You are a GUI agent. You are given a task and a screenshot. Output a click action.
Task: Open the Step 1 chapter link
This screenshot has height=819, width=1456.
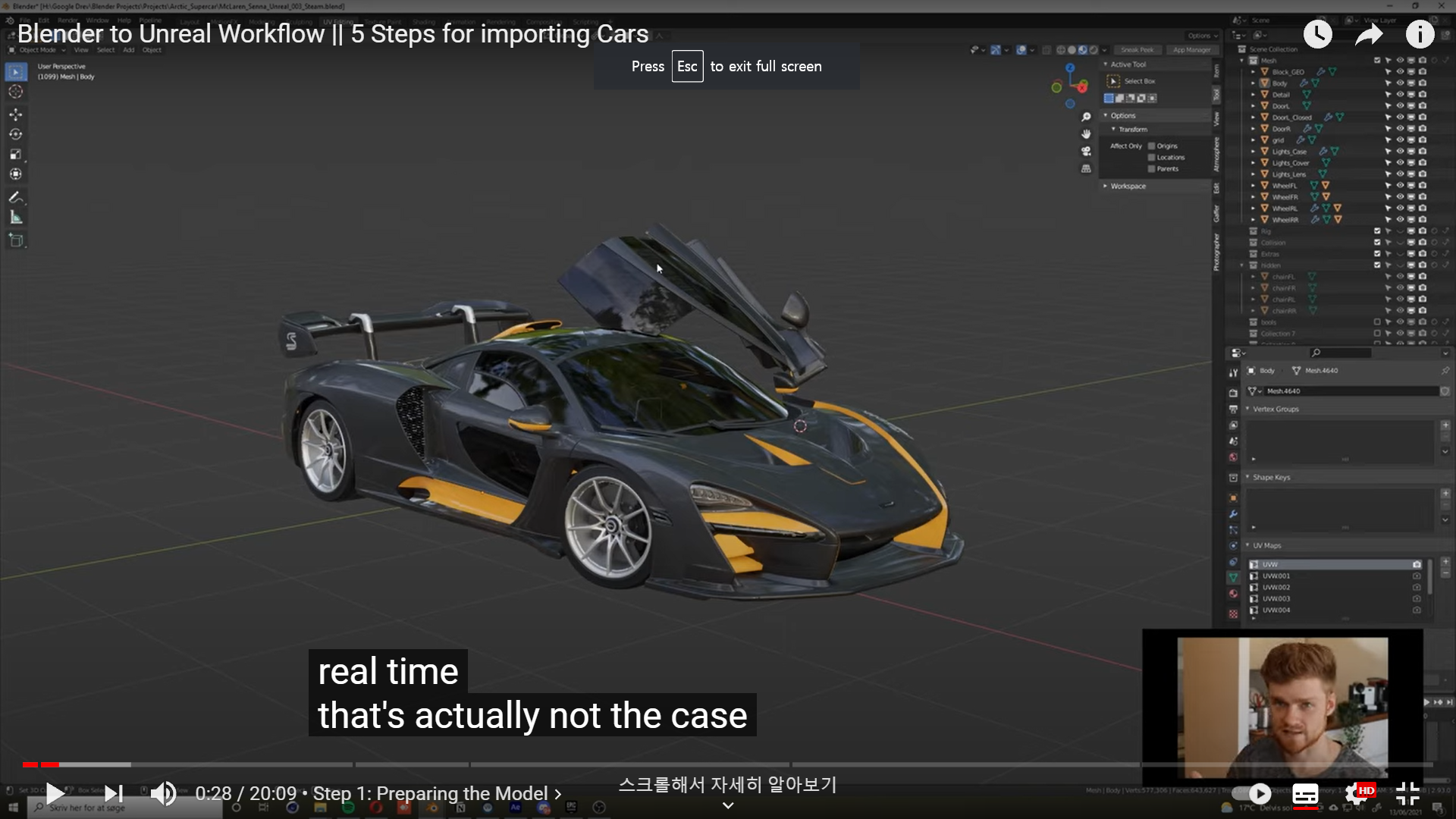tap(437, 793)
